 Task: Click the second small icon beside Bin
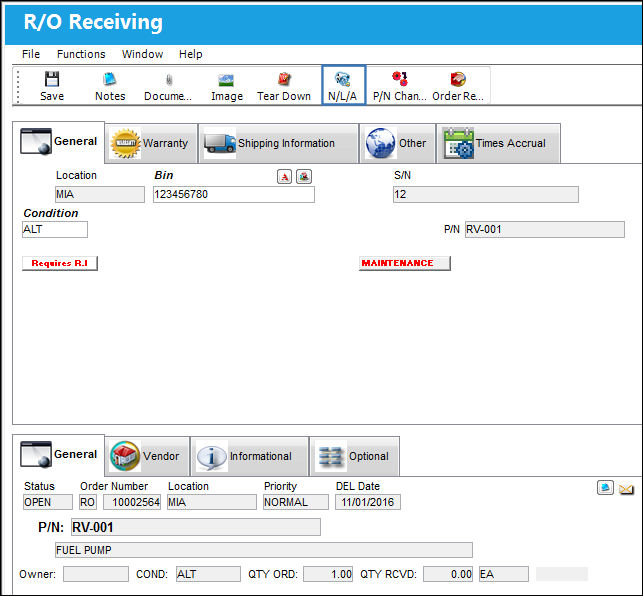(x=304, y=177)
